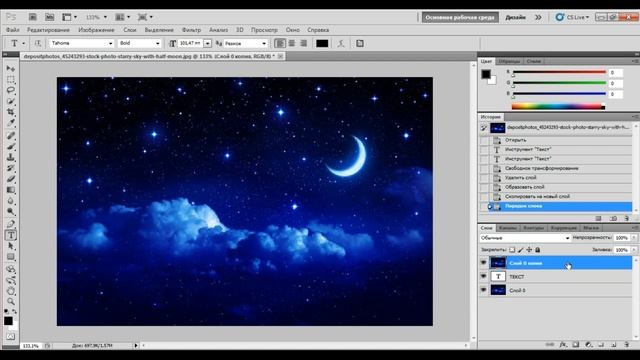This screenshot has height=360, width=640.
Task: Select the Pen tool
Action: (x=11, y=224)
